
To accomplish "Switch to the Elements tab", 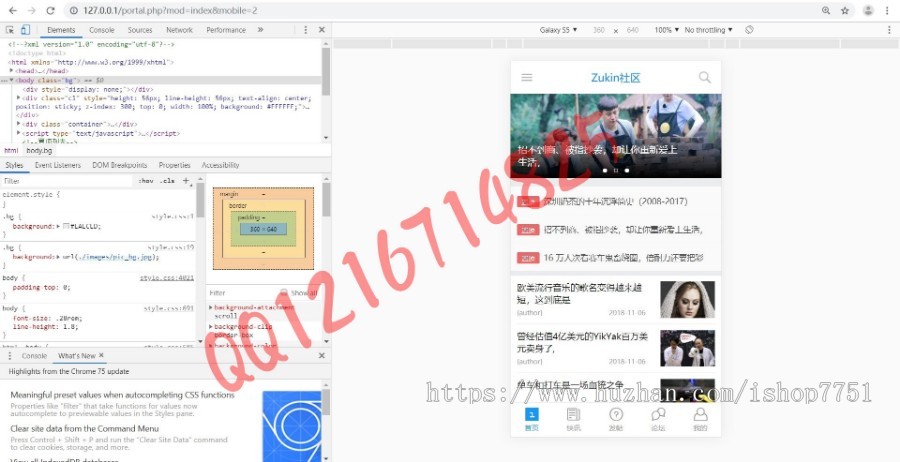I will (x=61, y=30).
